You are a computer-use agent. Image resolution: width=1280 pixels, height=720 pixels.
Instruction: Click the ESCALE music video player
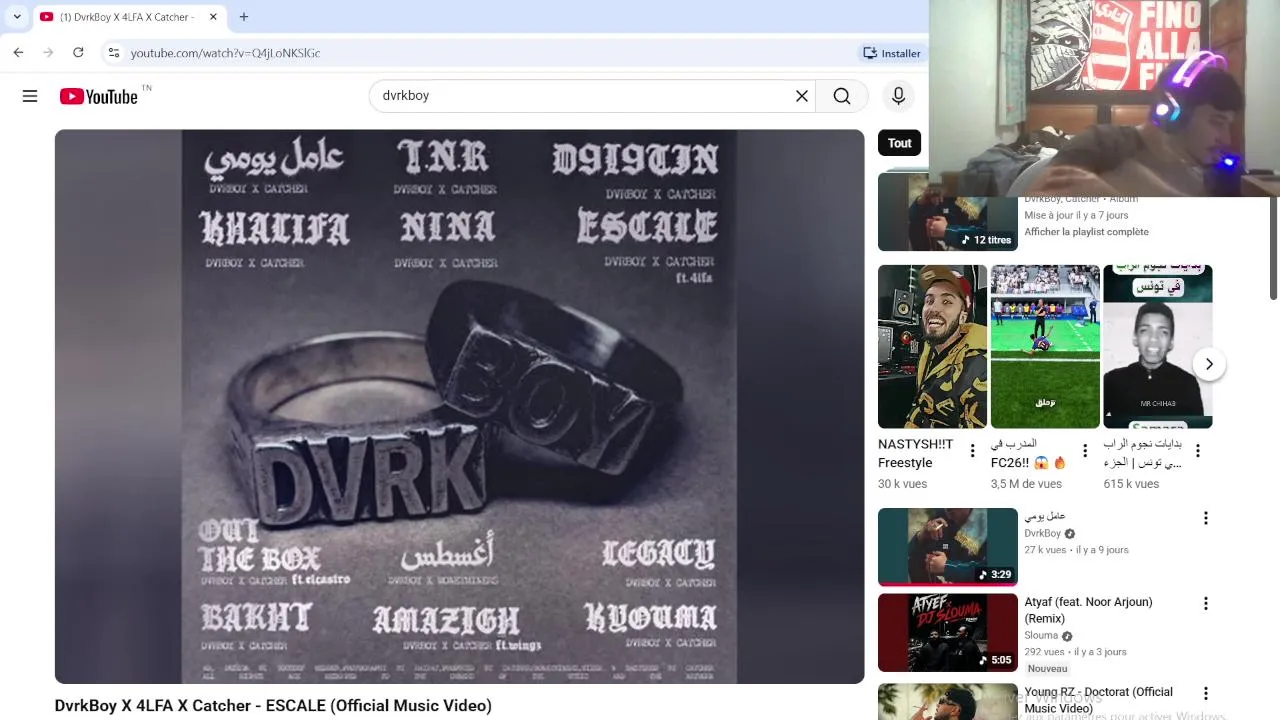[459, 406]
